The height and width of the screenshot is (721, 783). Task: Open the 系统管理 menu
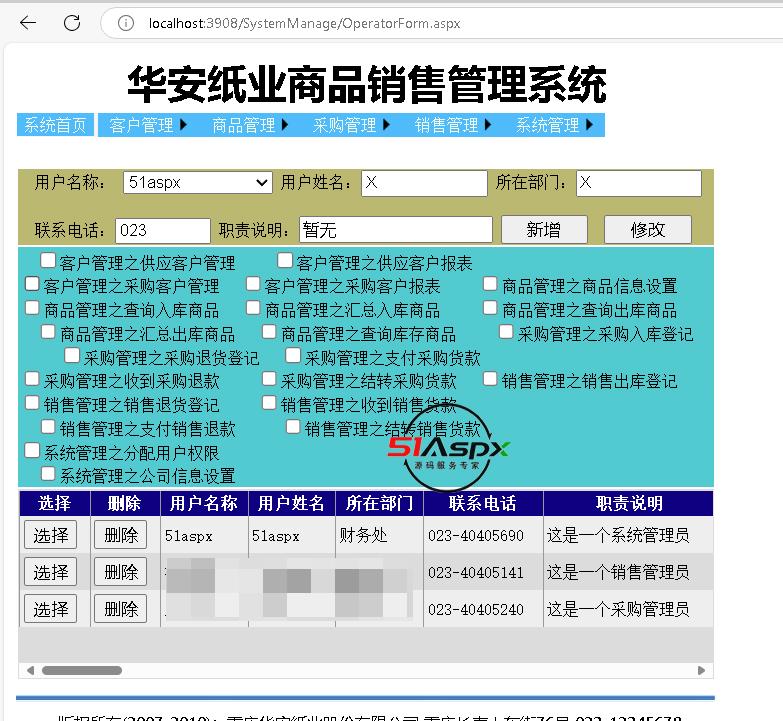[x=555, y=125]
